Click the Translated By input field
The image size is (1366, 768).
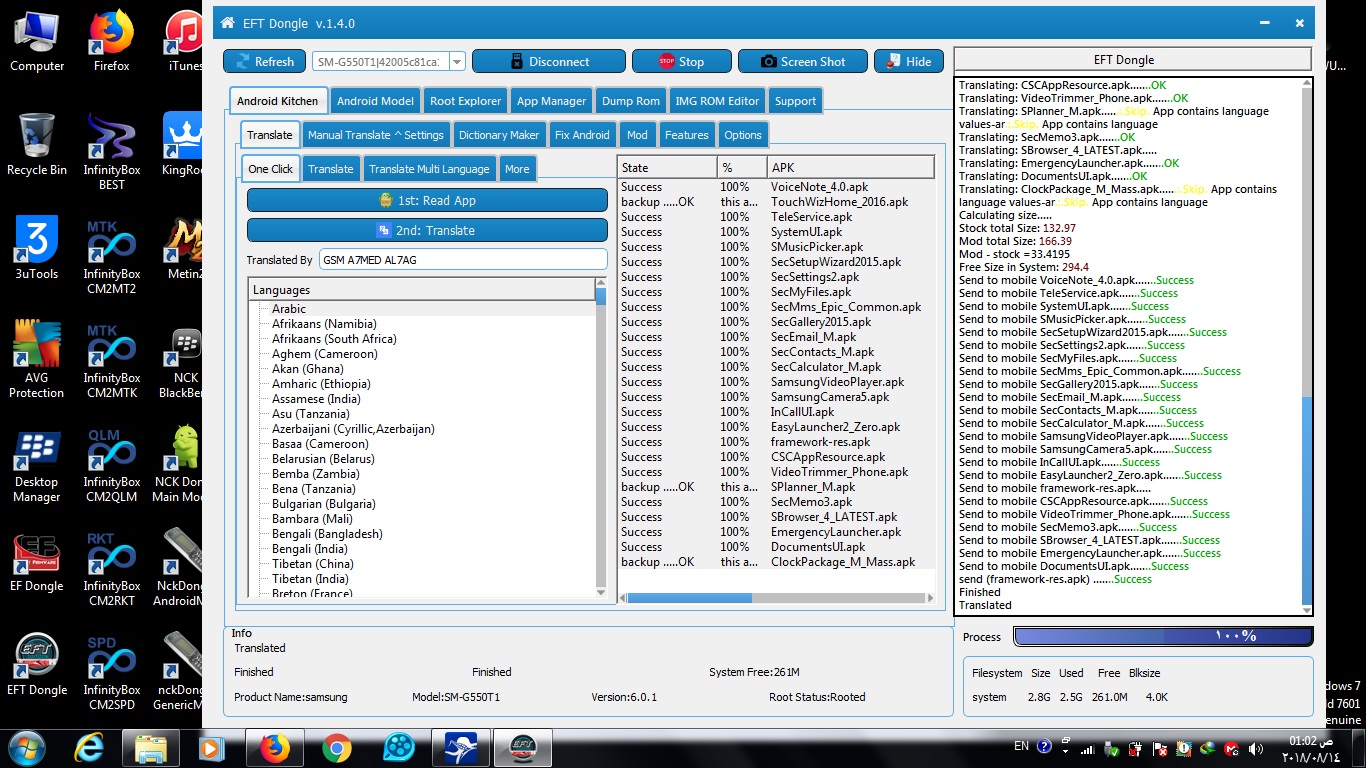(463, 260)
